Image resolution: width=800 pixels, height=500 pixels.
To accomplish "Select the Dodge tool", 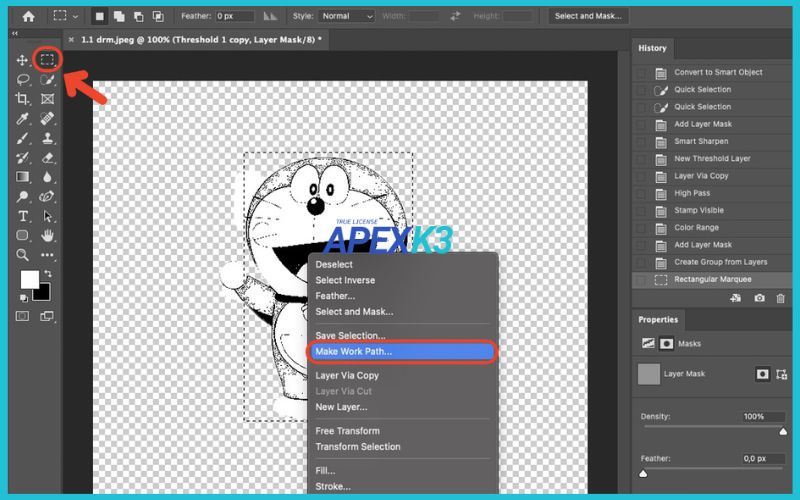I will [x=22, y=196].
